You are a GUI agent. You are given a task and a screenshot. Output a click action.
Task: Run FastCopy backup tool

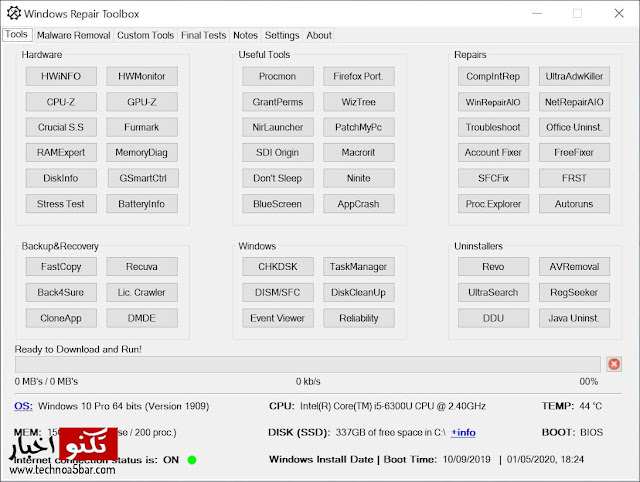61,267
